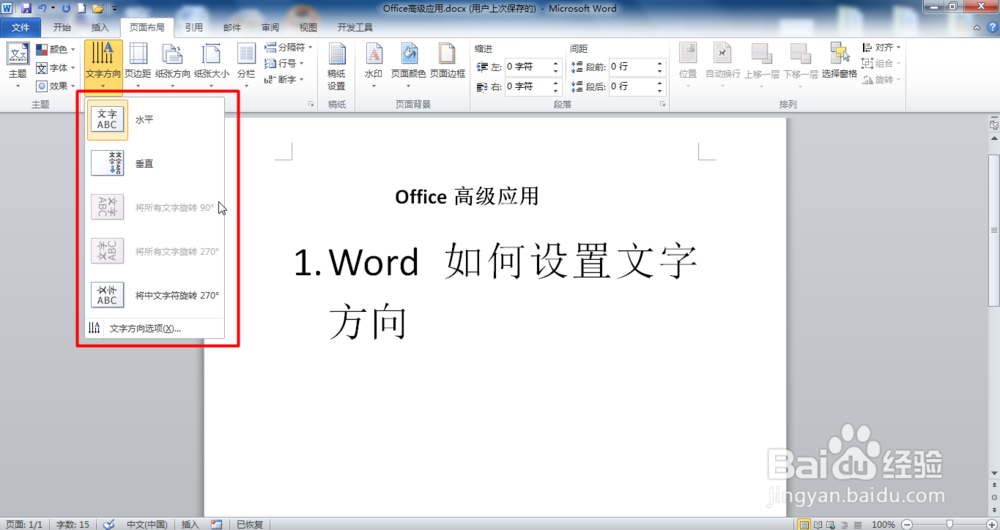1000x530 pixels.
Task: Open theme Effects dropdown
Action: 55,85
